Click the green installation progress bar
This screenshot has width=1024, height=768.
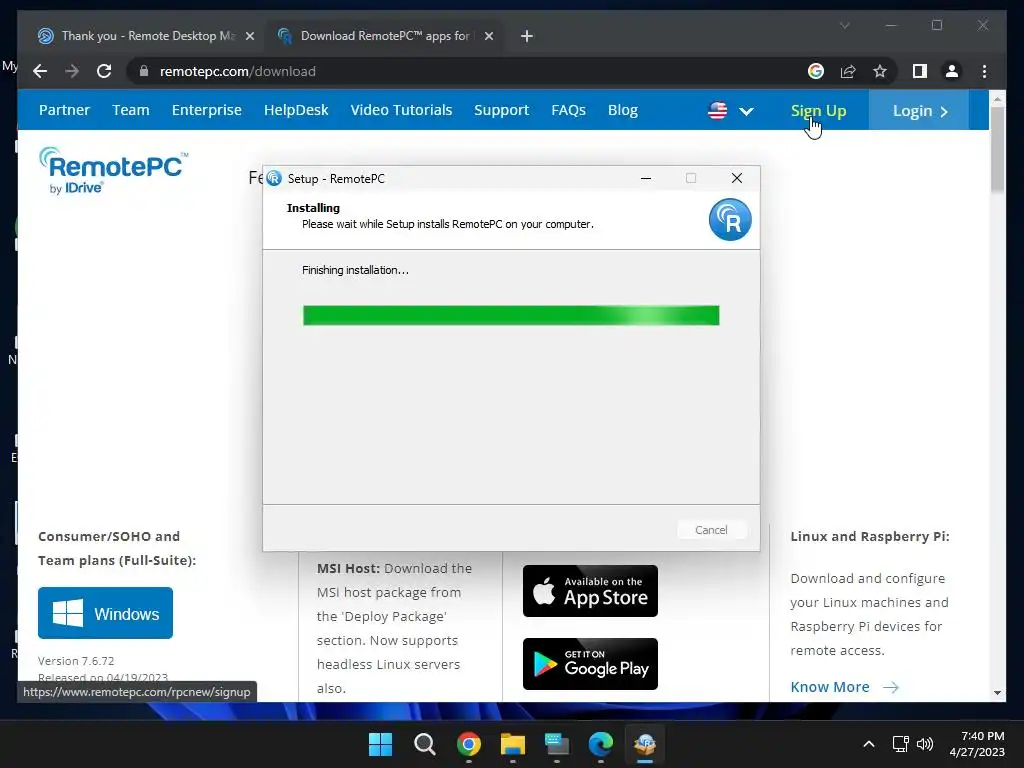tap(511, 315)
